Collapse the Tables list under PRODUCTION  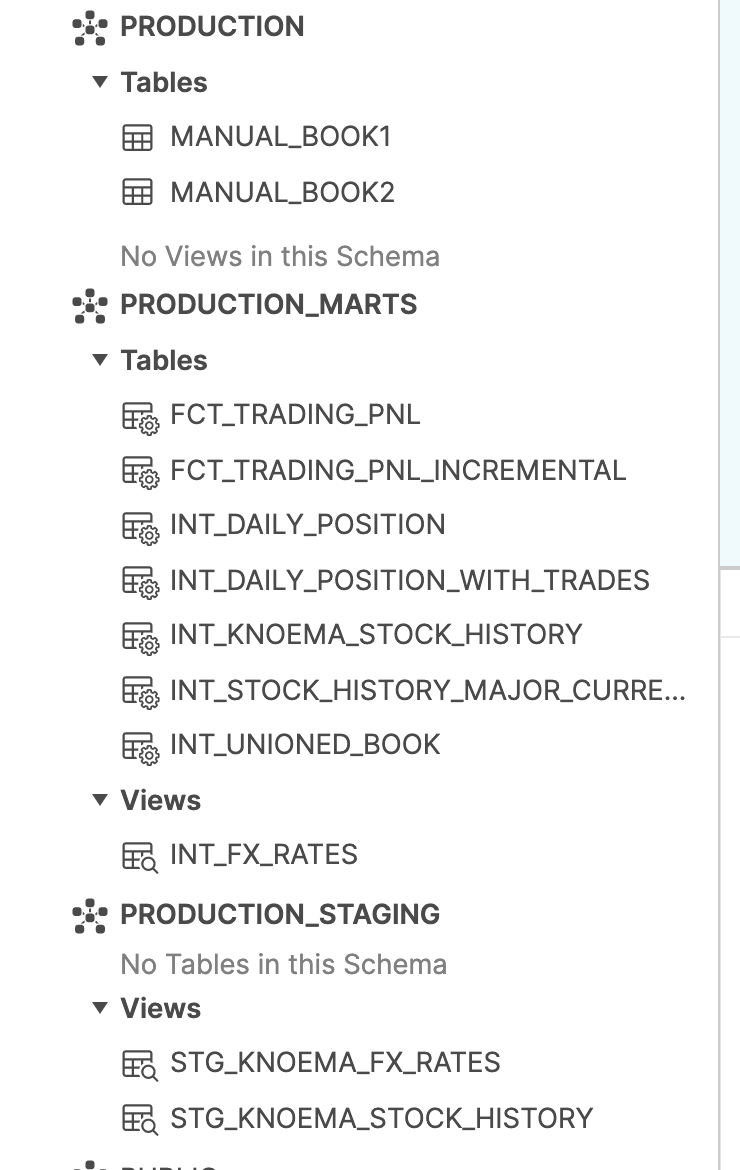[99, 82]
